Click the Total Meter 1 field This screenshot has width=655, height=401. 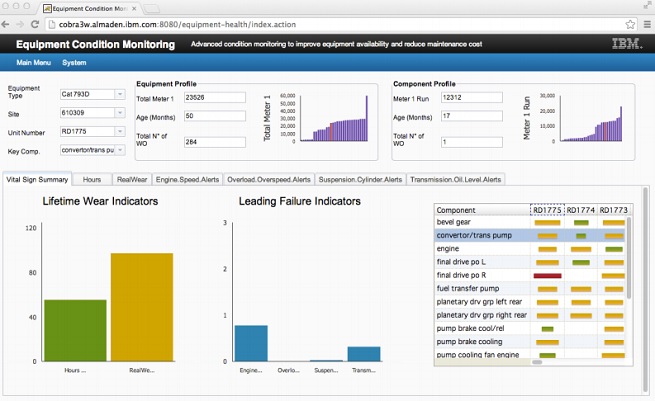tap(215, 98)
